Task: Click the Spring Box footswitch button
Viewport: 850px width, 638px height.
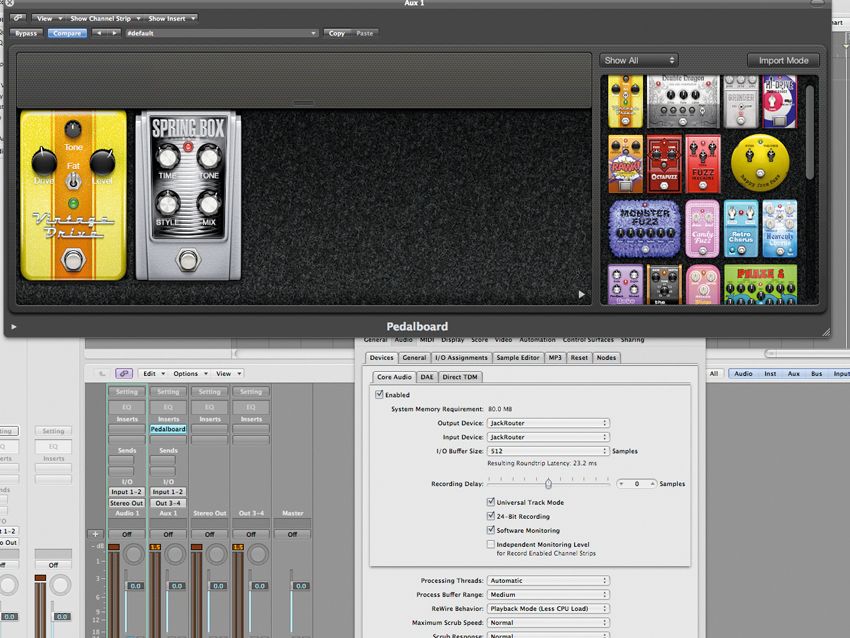Action: tap(188, 260)
